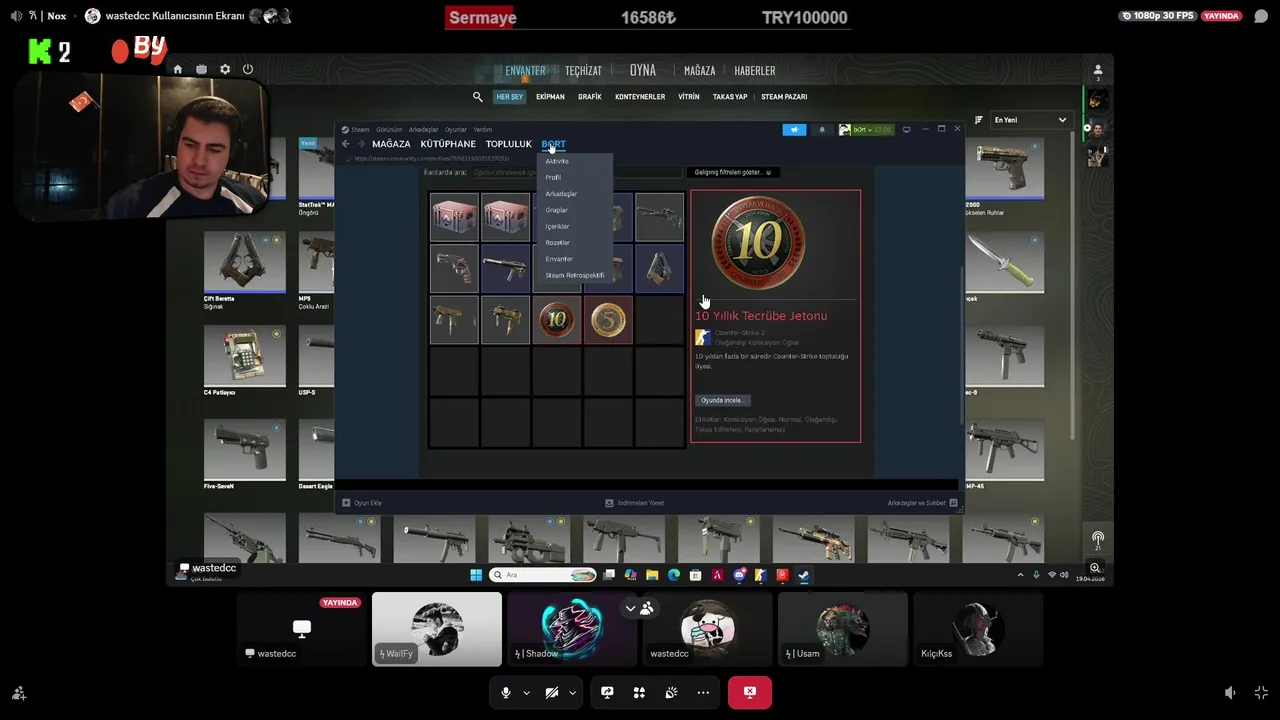This screenshot has width=1280, height=720.
Task: Select Shadow participant tile
Action: pyautogui.click(x=572, y=629)
